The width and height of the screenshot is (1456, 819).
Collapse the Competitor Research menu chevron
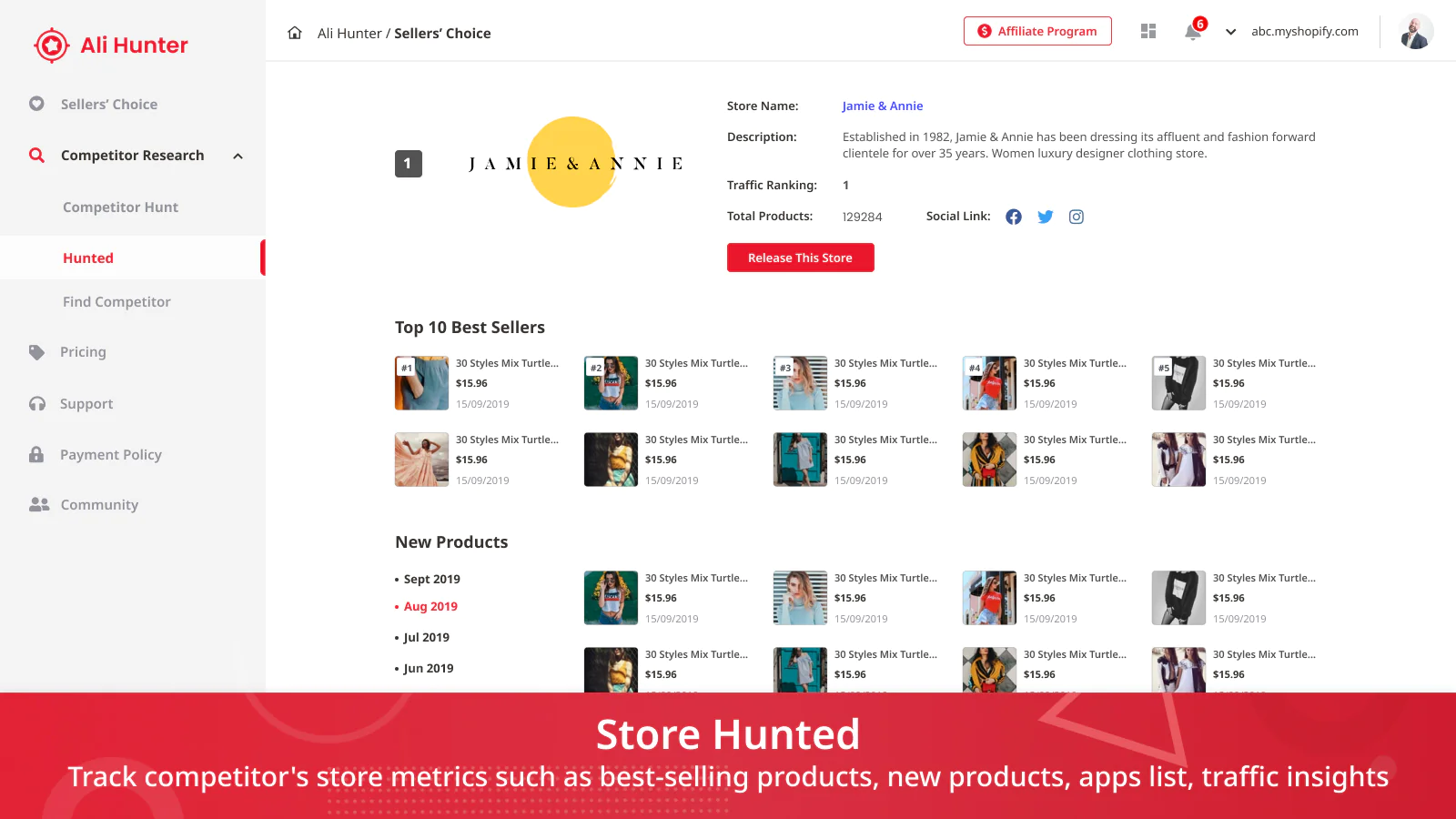point(238,156)
